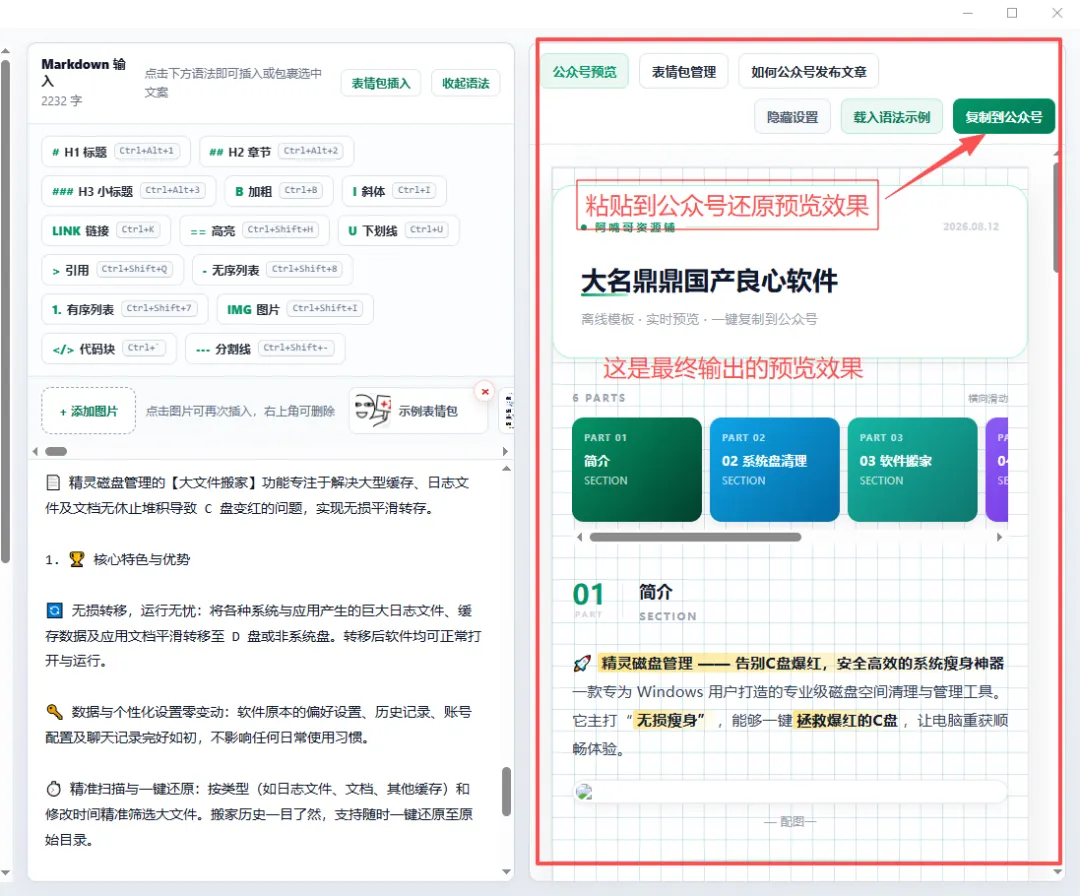Click the trophy emoji before 核心特色与优势
The width and height of the screenshot is (1080, 896).
point(76,559)
